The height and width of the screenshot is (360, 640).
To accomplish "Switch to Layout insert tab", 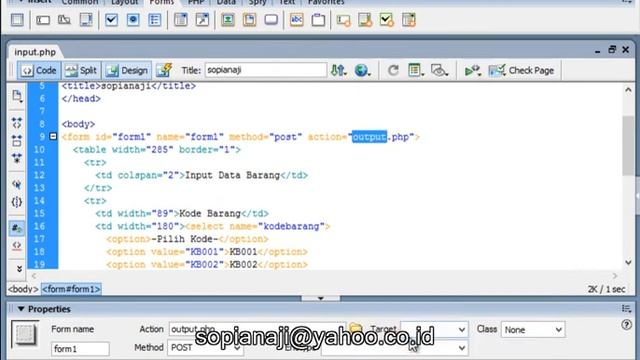I will (124, 2).
